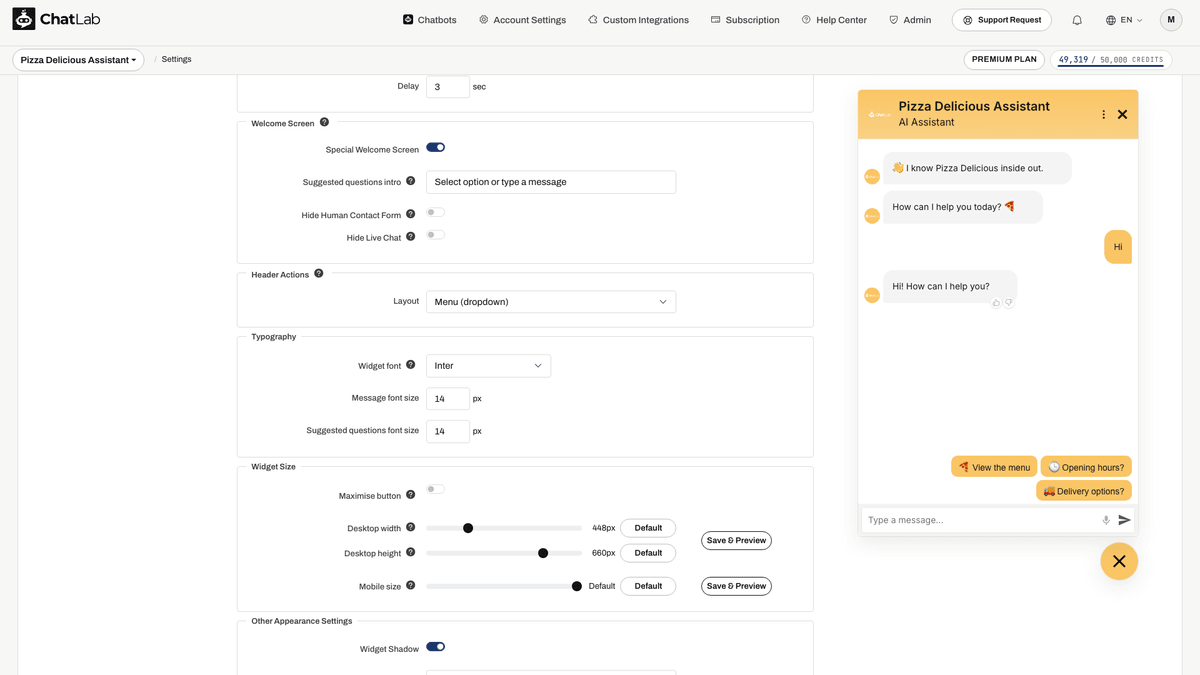
Task: Adjust the Desktop height slider handle
Action: (543, 553)
